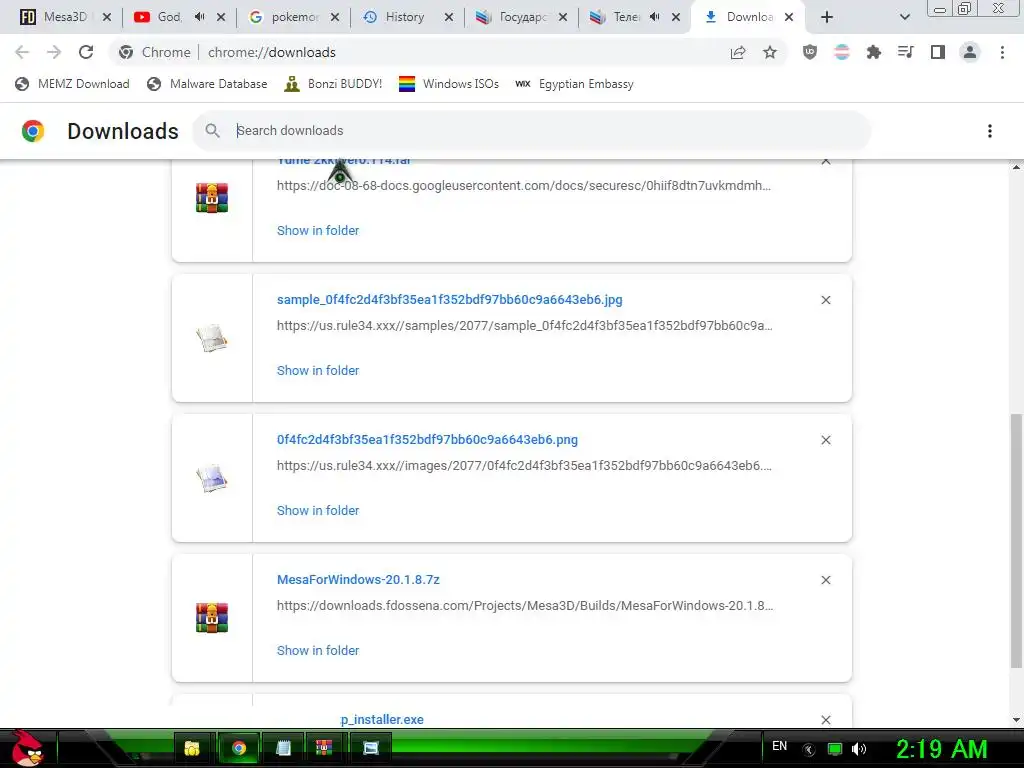1024x768 pixels.
Task: Open the Downloads page three-dot menu
Action: tap(990, 131)
